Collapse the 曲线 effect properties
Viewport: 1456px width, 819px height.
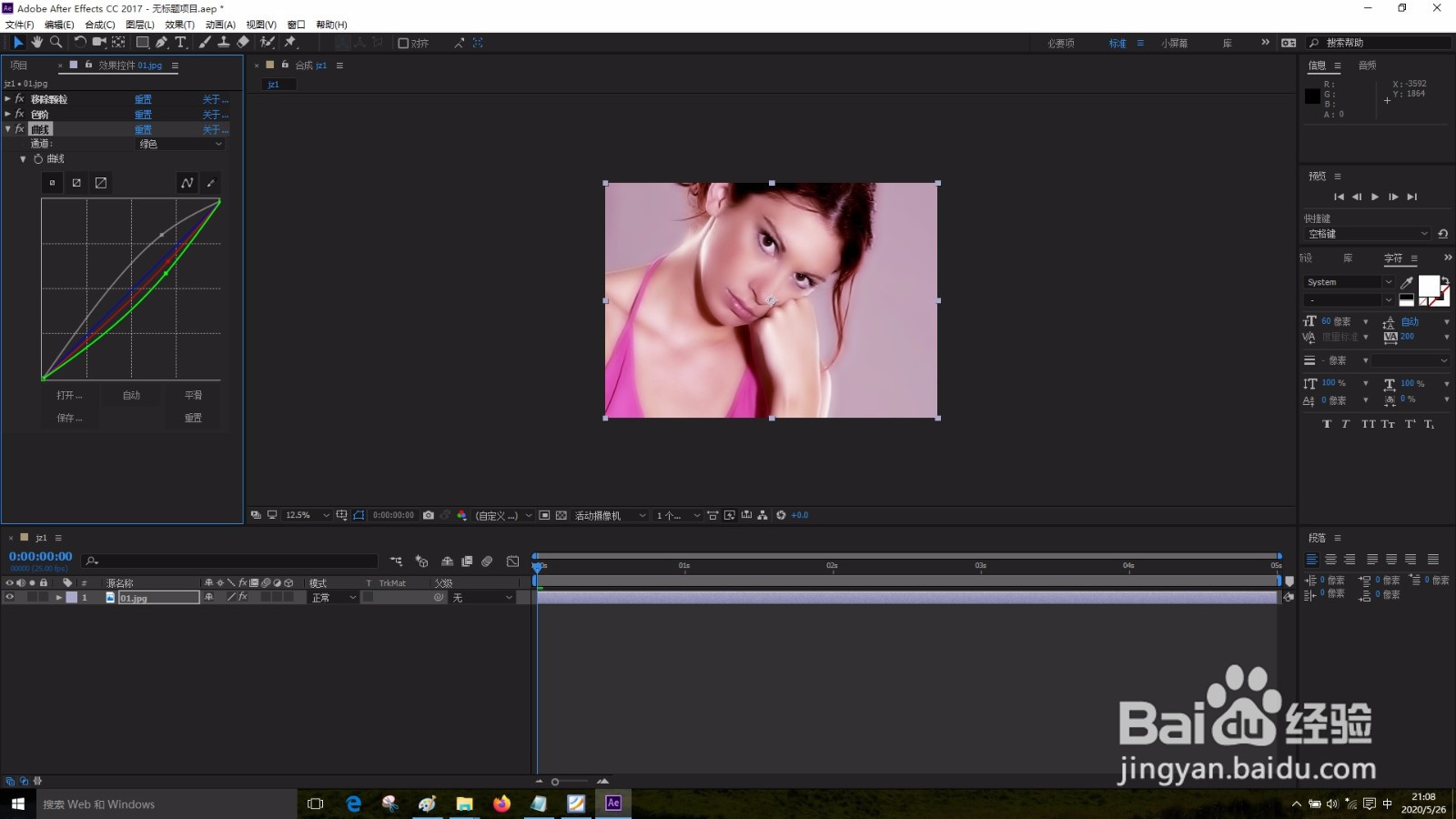coord(7,129)
